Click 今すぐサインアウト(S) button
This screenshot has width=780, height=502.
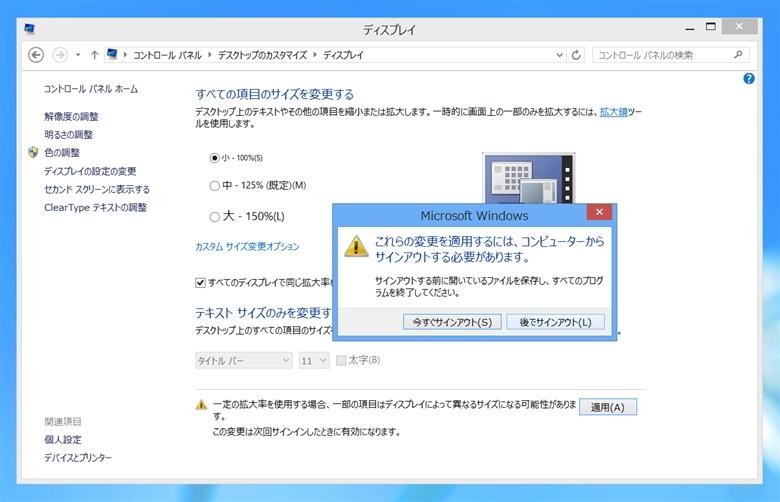pyautogui.click(x=452, y=322)
